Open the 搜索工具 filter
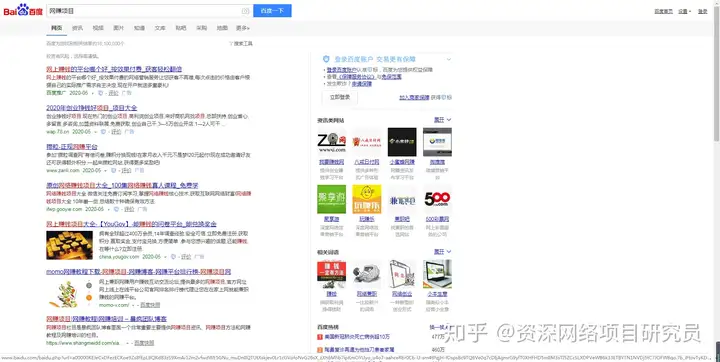This screenshot has width=720, height=362. click(x=241, y=44)
